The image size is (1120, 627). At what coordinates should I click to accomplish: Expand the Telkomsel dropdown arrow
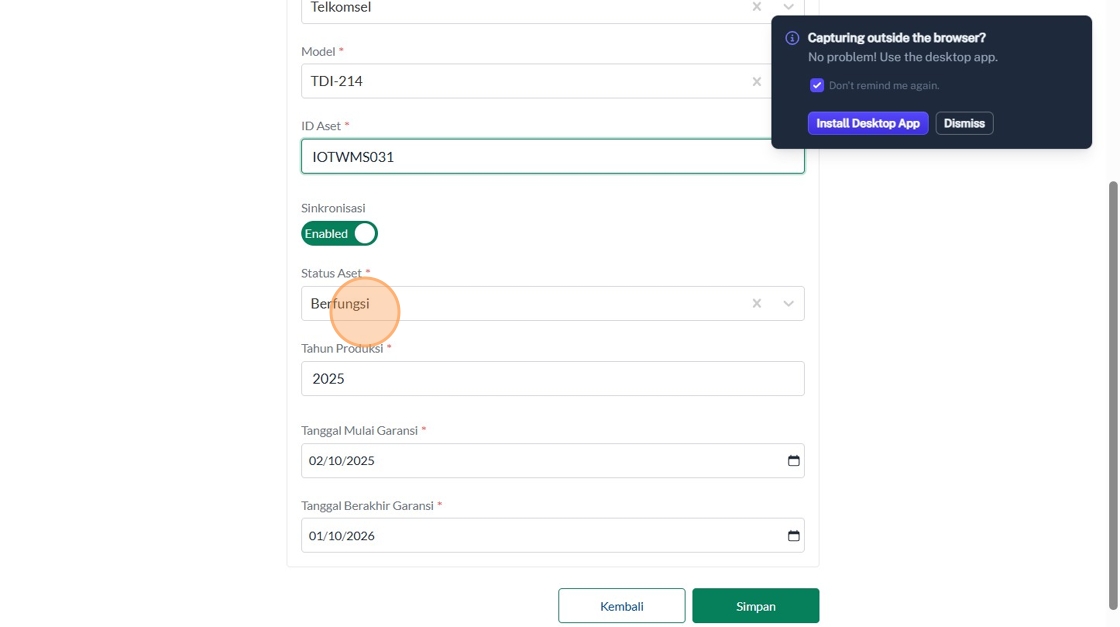788,7
